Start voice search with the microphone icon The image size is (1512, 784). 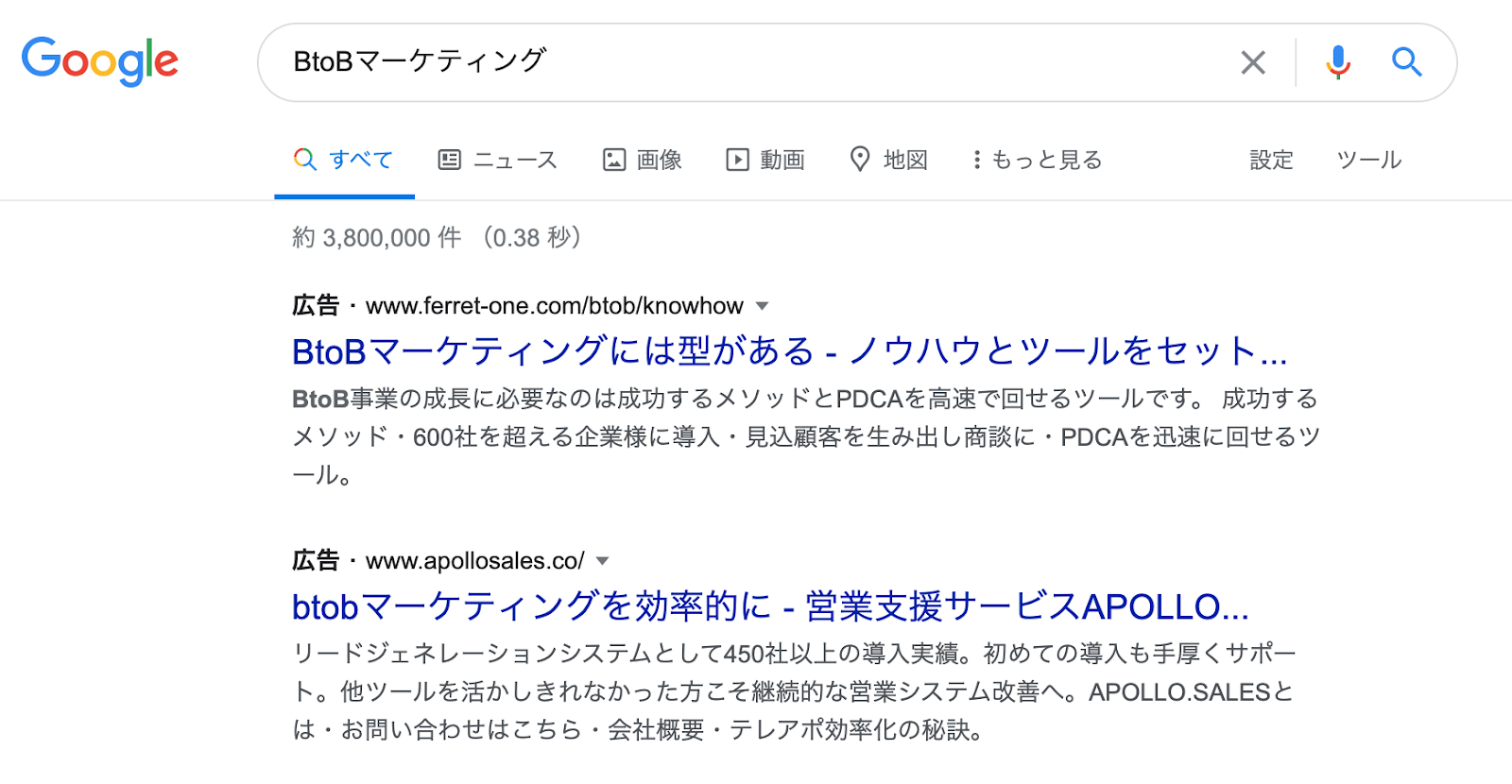(1337, 62)
